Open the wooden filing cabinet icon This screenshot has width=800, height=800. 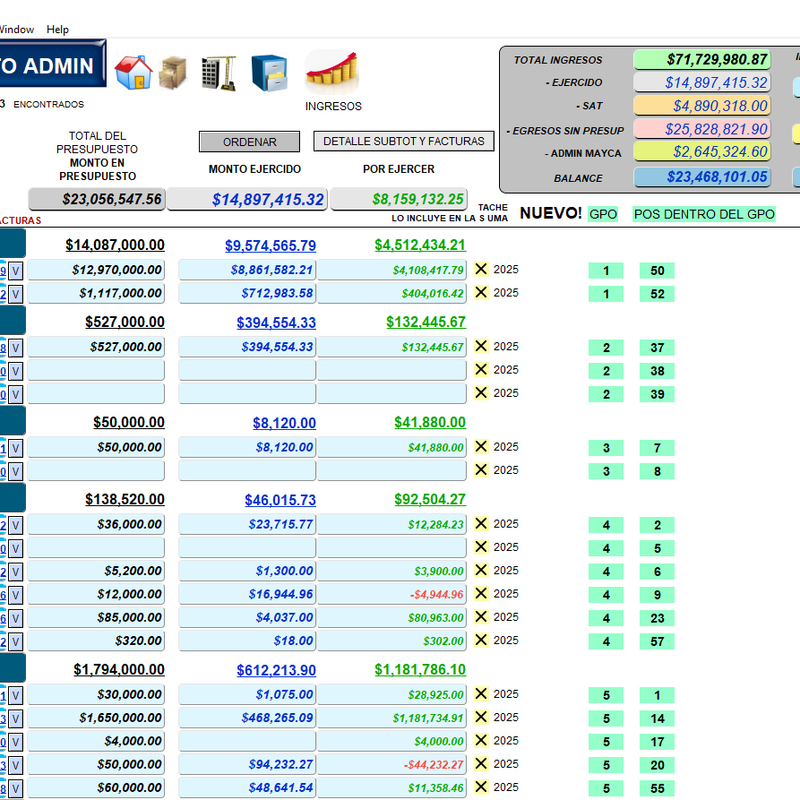point(174,72)
